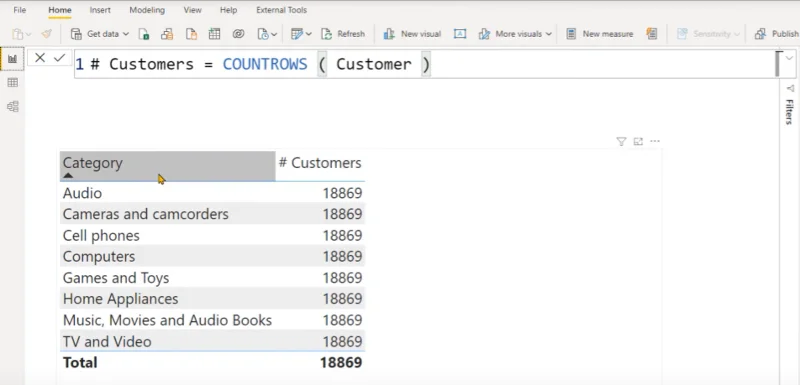Open the Sensitivity dropdown
Image resolution: width=800 pixels, height=385 pixels.
(709, 34)
